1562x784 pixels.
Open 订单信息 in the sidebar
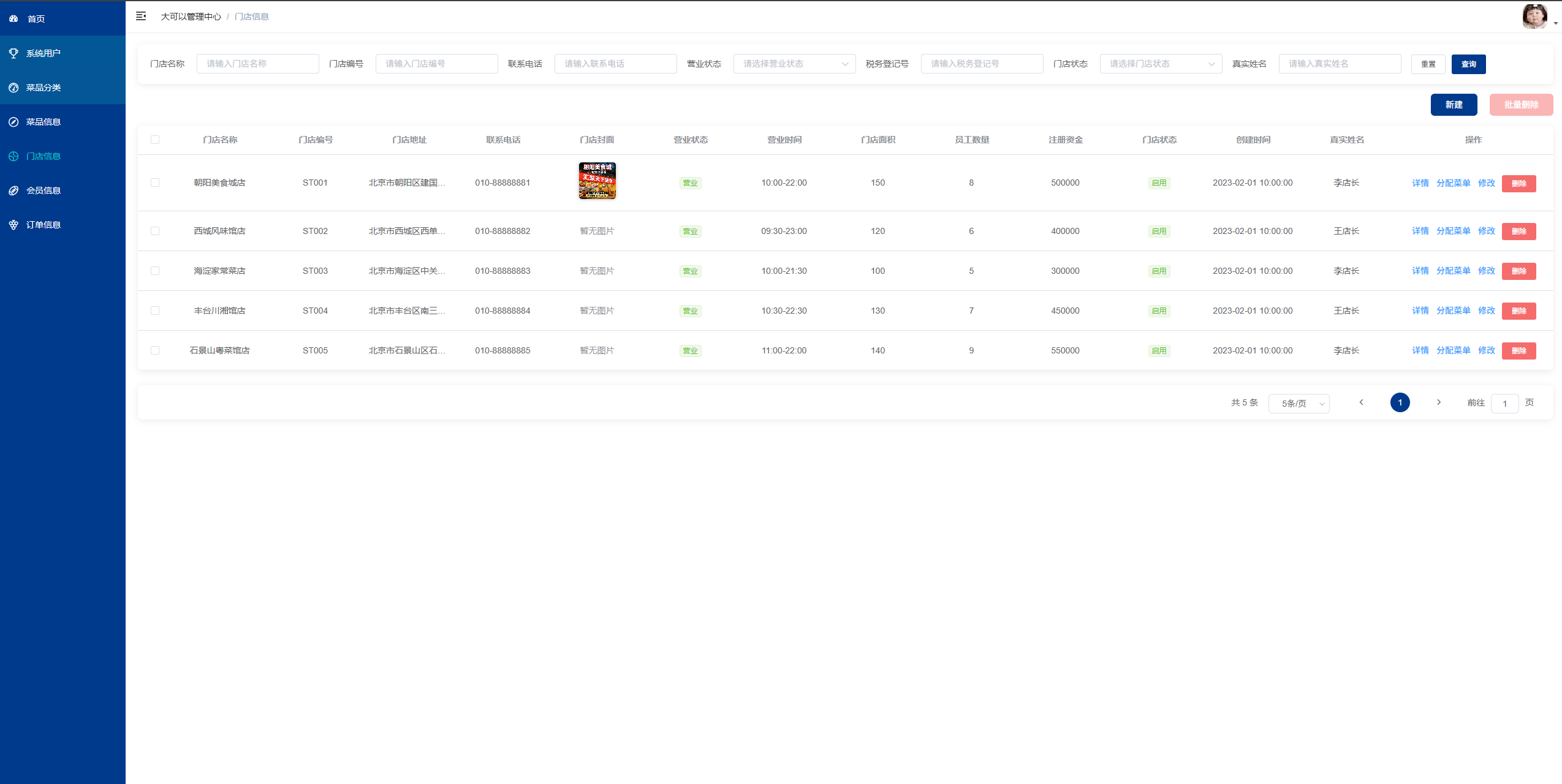pyautogui.click(x=63, y=225)
